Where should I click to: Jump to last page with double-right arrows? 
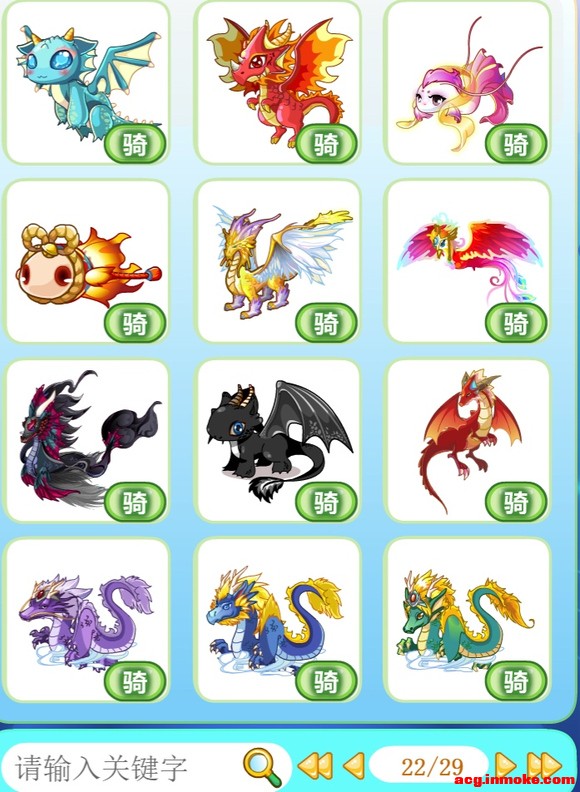click(544, 766)
